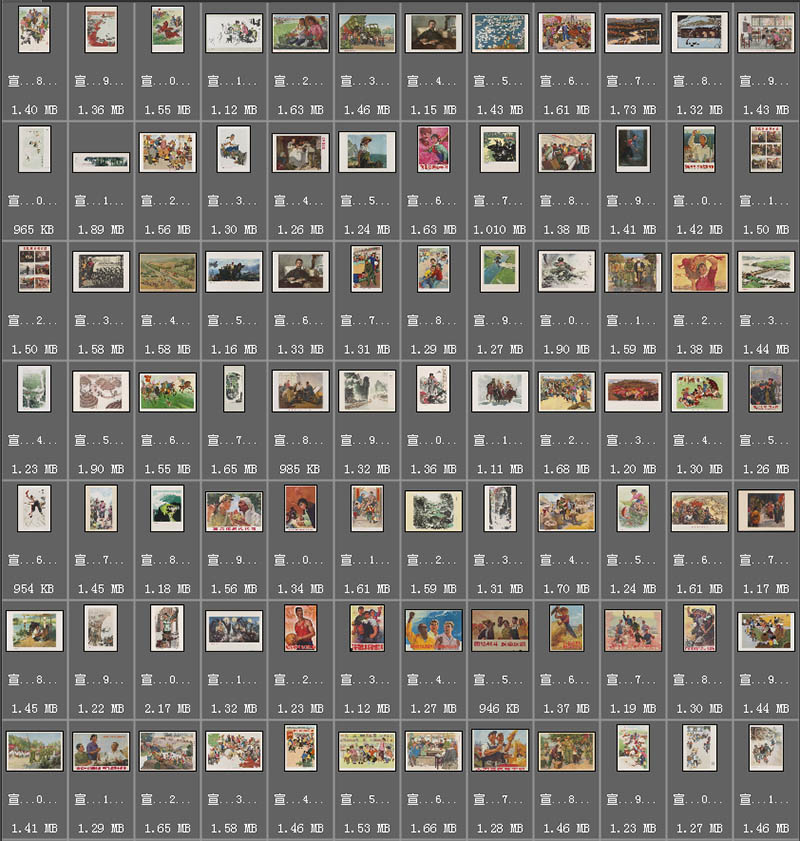Click the thumbnail sized 1.53 MB

click(367, 750)
